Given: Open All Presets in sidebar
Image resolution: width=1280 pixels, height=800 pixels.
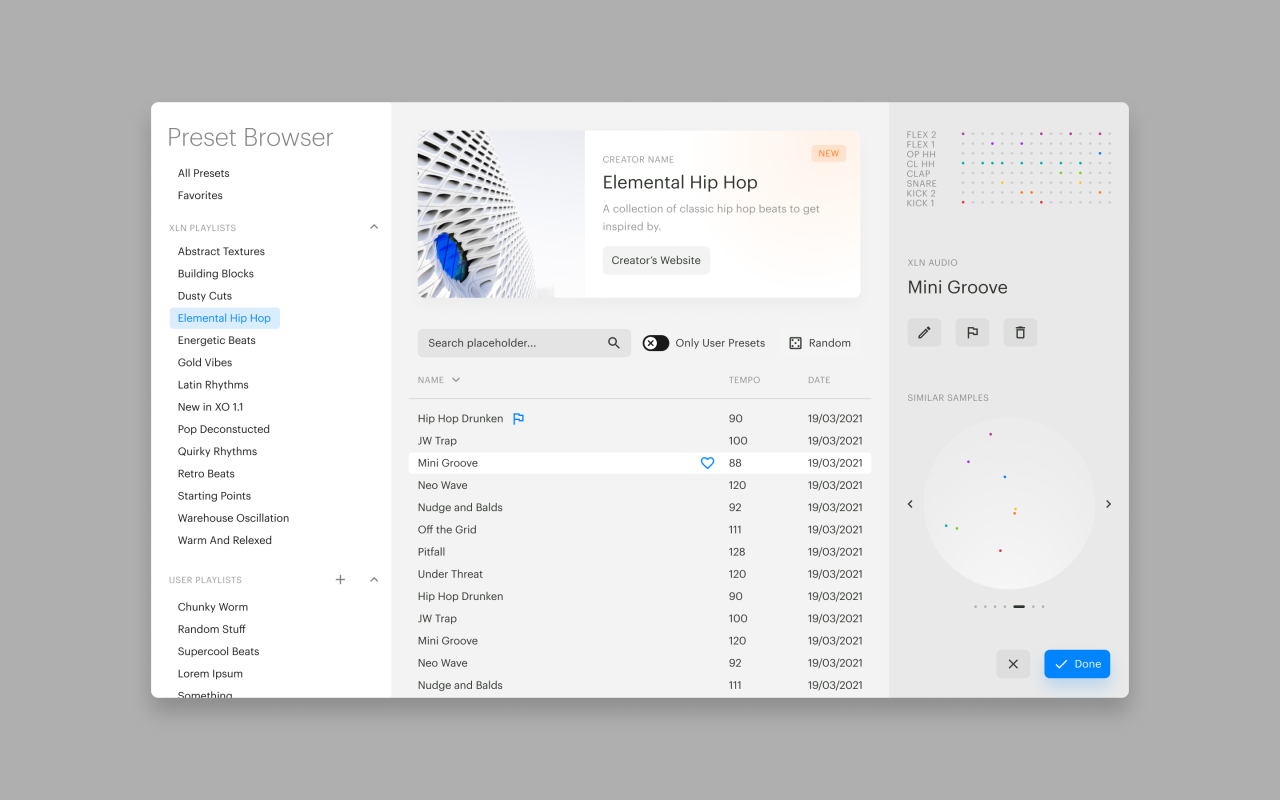Looking at the screenshot, I should (204, 173).
